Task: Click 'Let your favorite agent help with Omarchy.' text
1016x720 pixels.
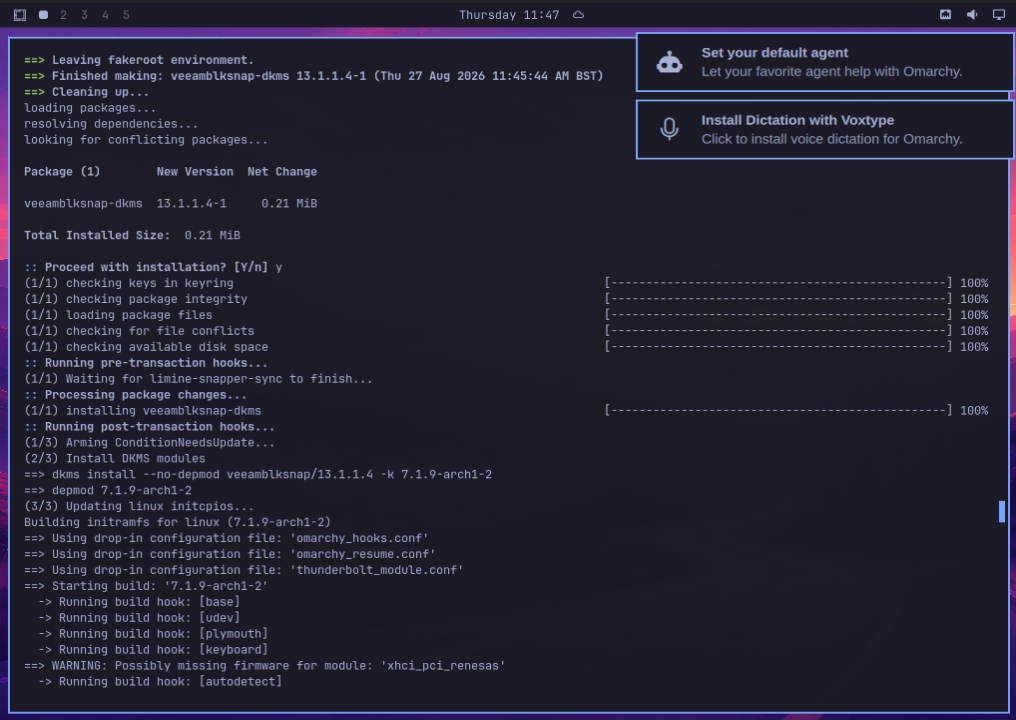Action: (x=832, y=72)
